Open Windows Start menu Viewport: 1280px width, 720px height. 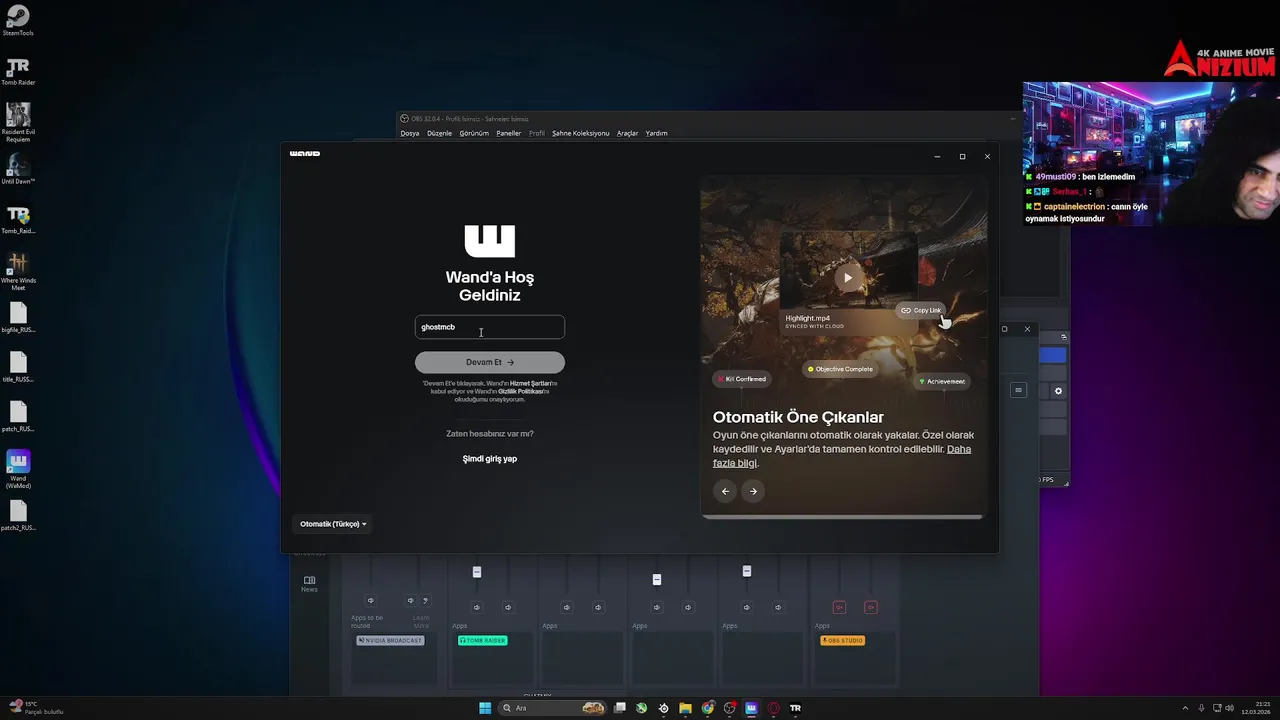pos(485,708)
